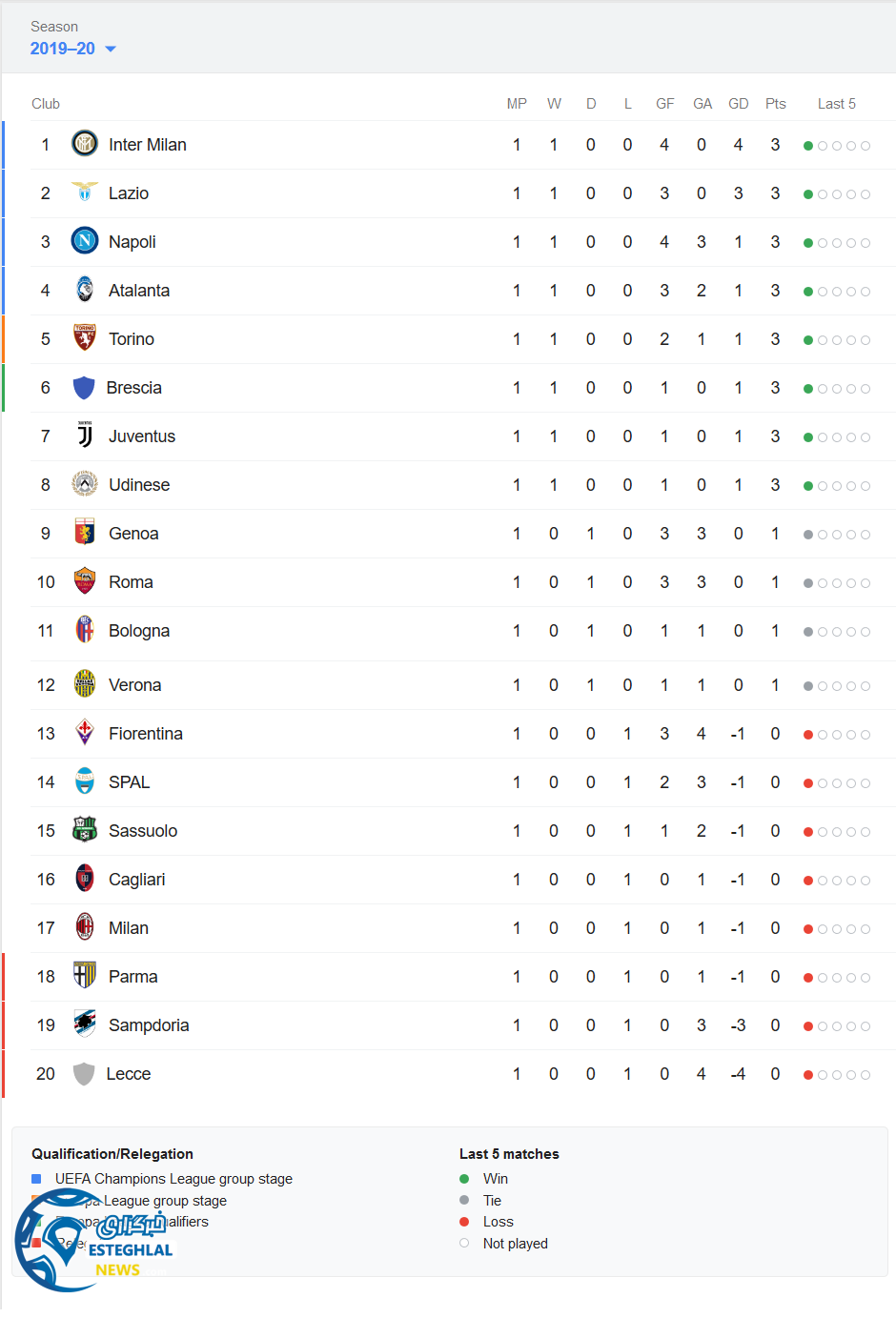Click the Juventus club logo
Image resolution: width=896 pixels, height=1318 pixels.
(85, 436)
